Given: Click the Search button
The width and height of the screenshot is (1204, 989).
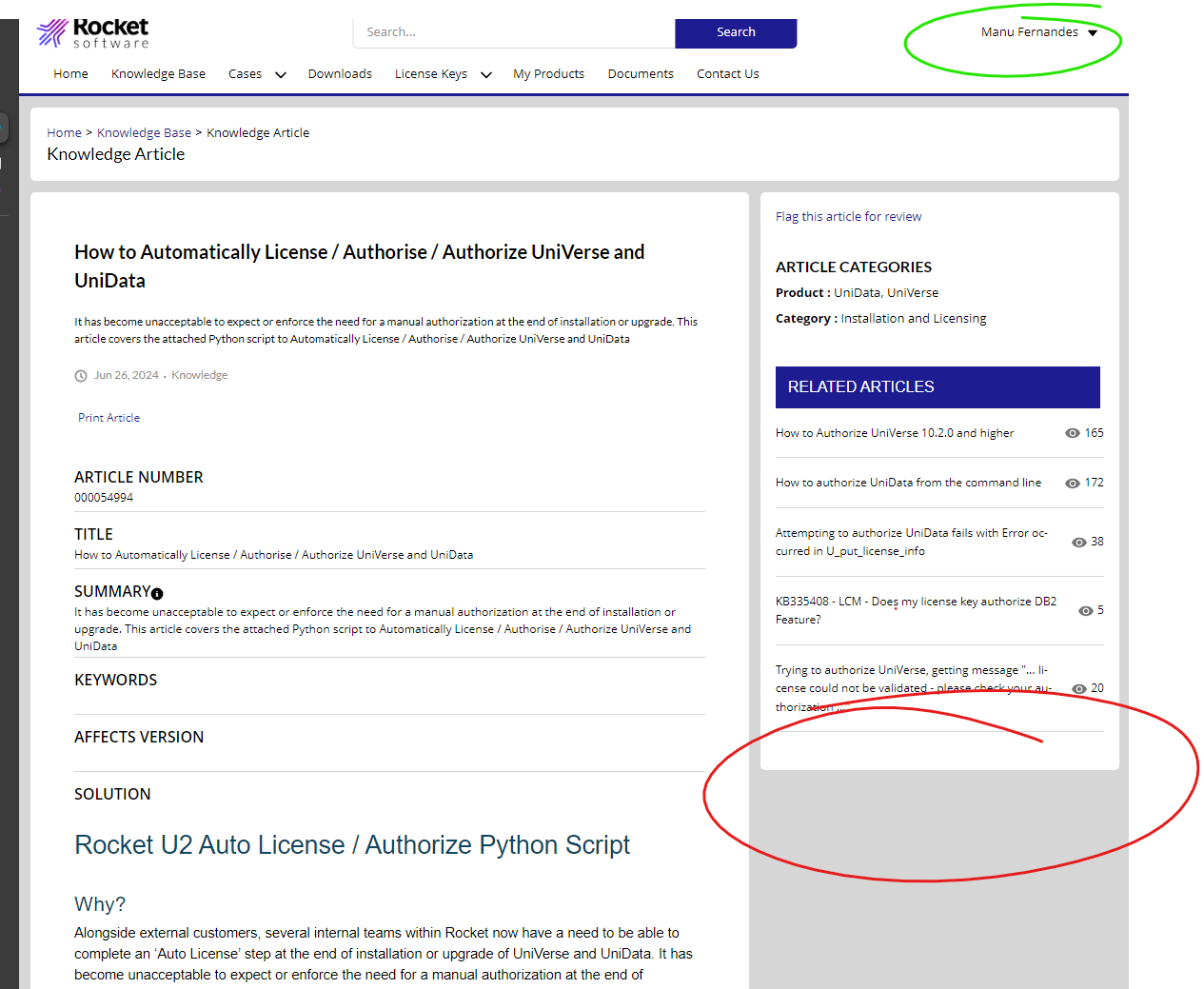Looking at the screenshot, I should [x=736, y=32].
